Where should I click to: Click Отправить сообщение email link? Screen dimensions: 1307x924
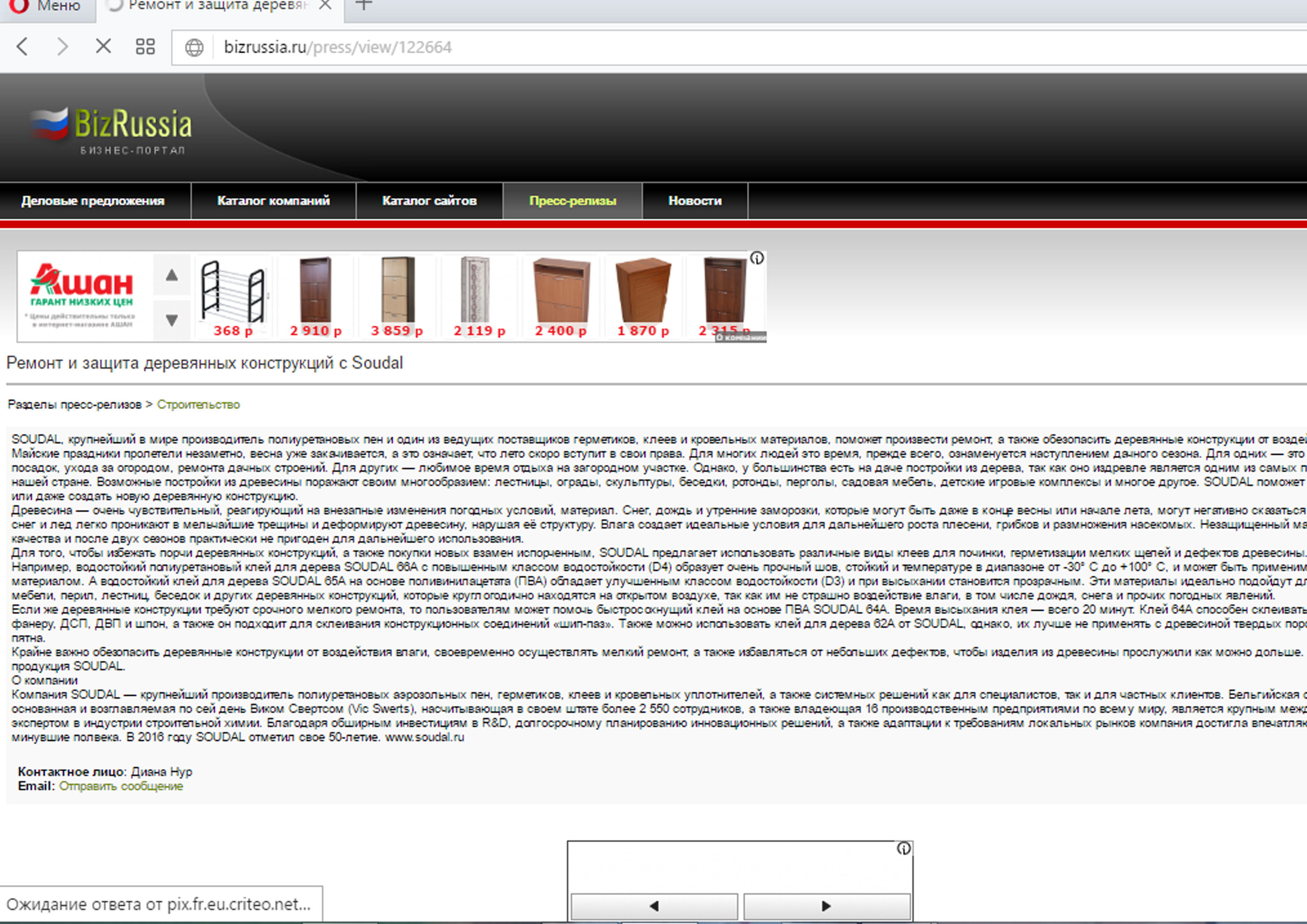[121, 786]
